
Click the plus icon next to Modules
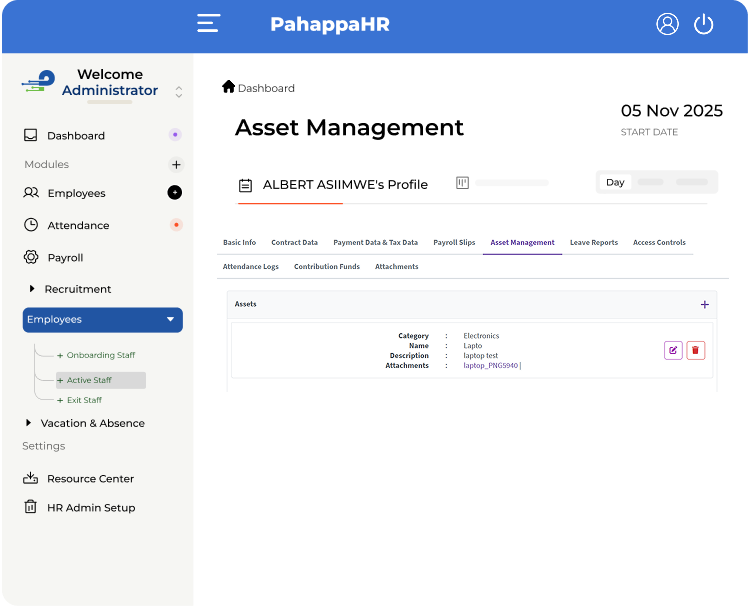176,164
